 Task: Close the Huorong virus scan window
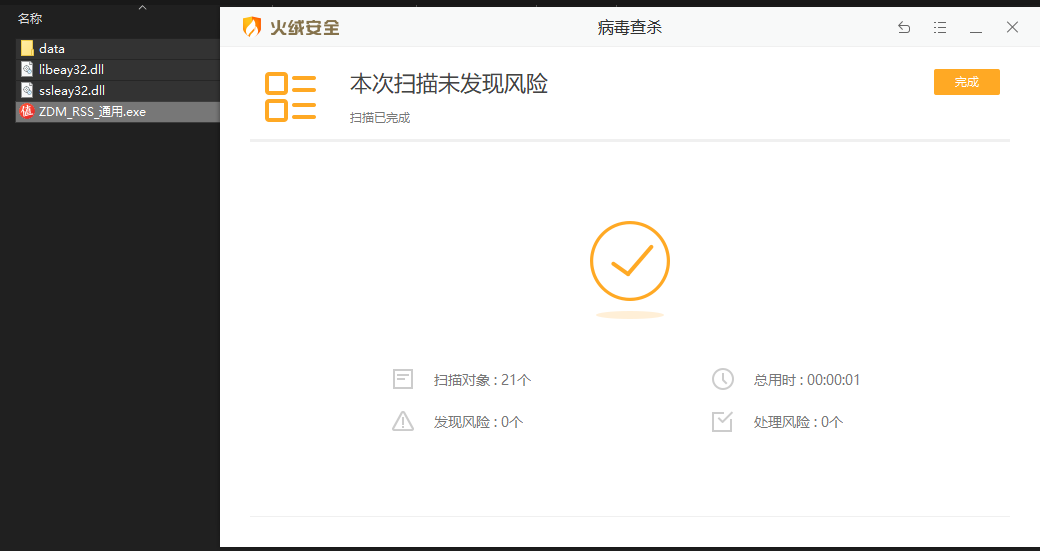(1012, 28)
